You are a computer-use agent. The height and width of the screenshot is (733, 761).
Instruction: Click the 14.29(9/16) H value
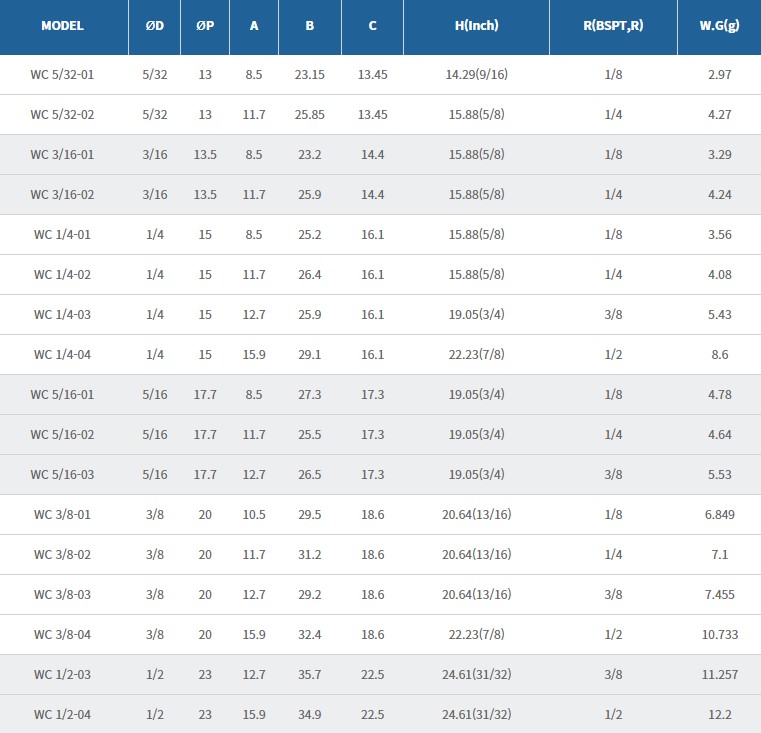[x=476, y=74]
